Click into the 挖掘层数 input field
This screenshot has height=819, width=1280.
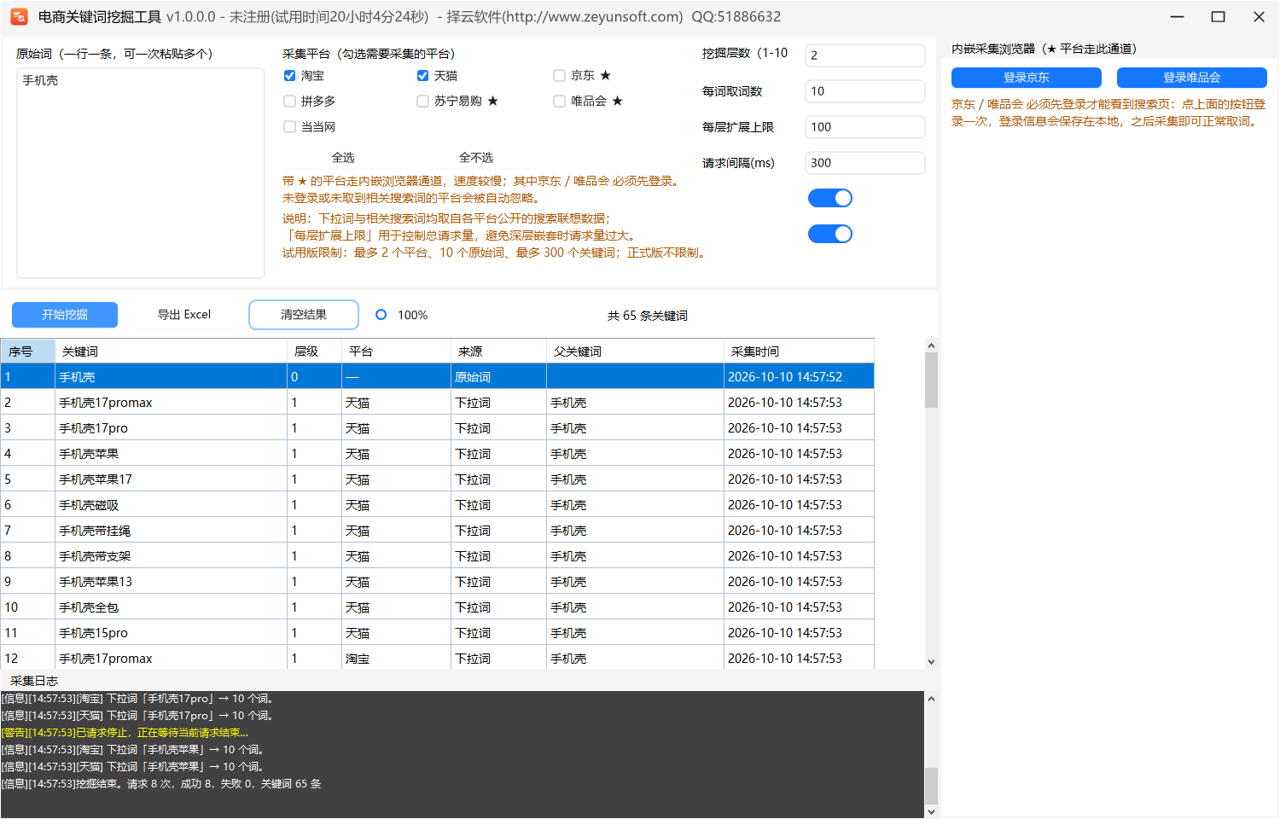[x=865, y=55]
